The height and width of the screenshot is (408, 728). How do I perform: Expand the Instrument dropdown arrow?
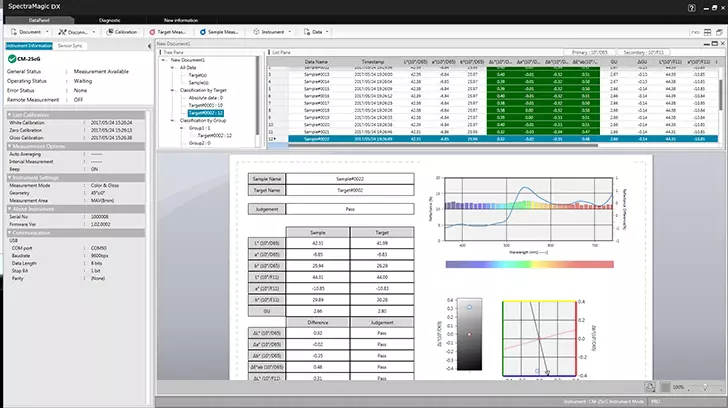point(290,32)
